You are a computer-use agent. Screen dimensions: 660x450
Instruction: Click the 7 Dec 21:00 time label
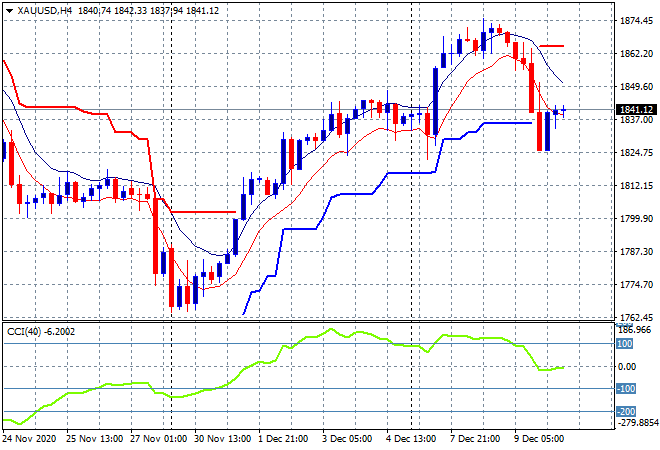475,439
